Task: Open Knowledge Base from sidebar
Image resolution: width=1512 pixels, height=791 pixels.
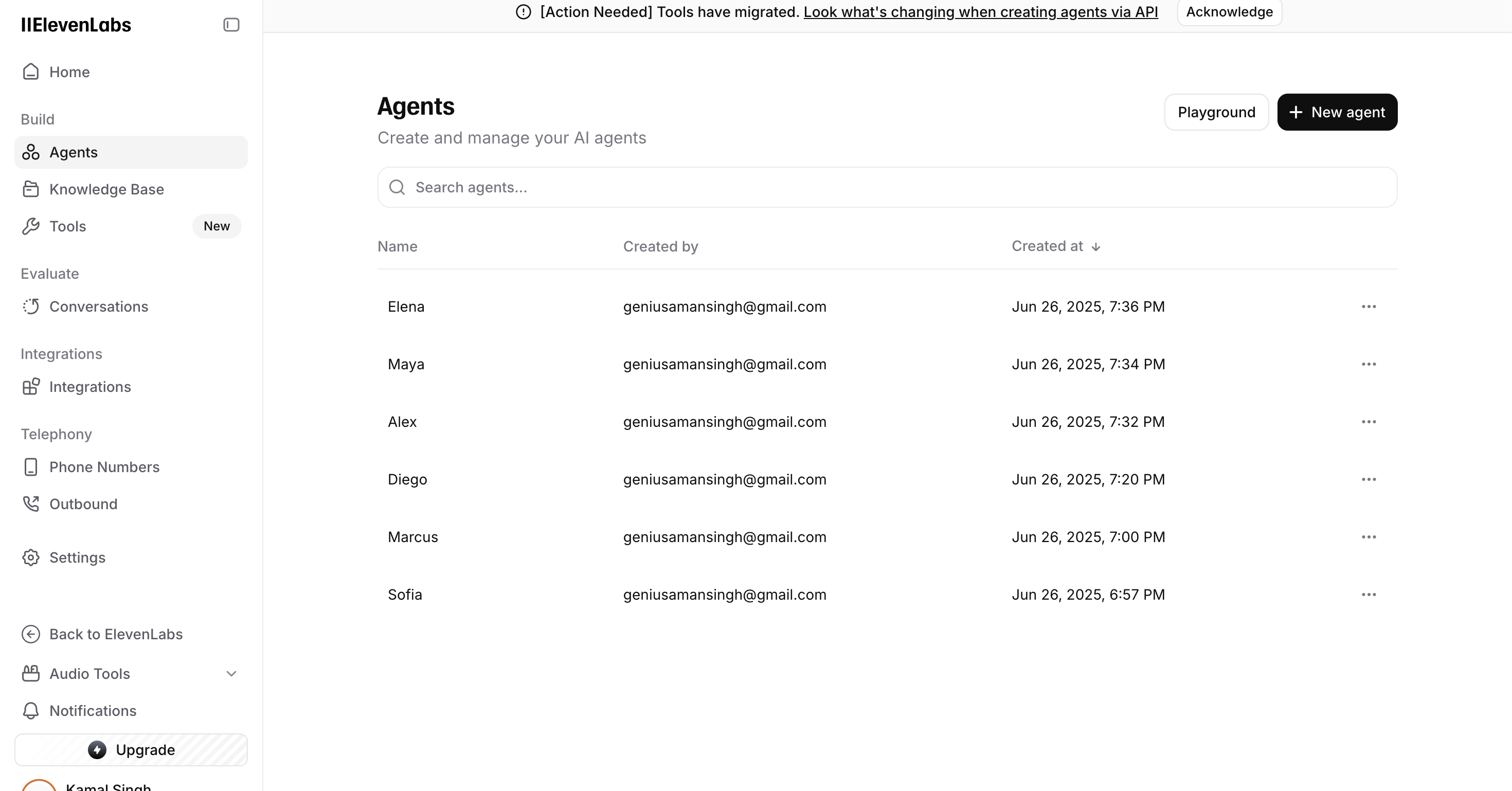Action: click(106, 189)
